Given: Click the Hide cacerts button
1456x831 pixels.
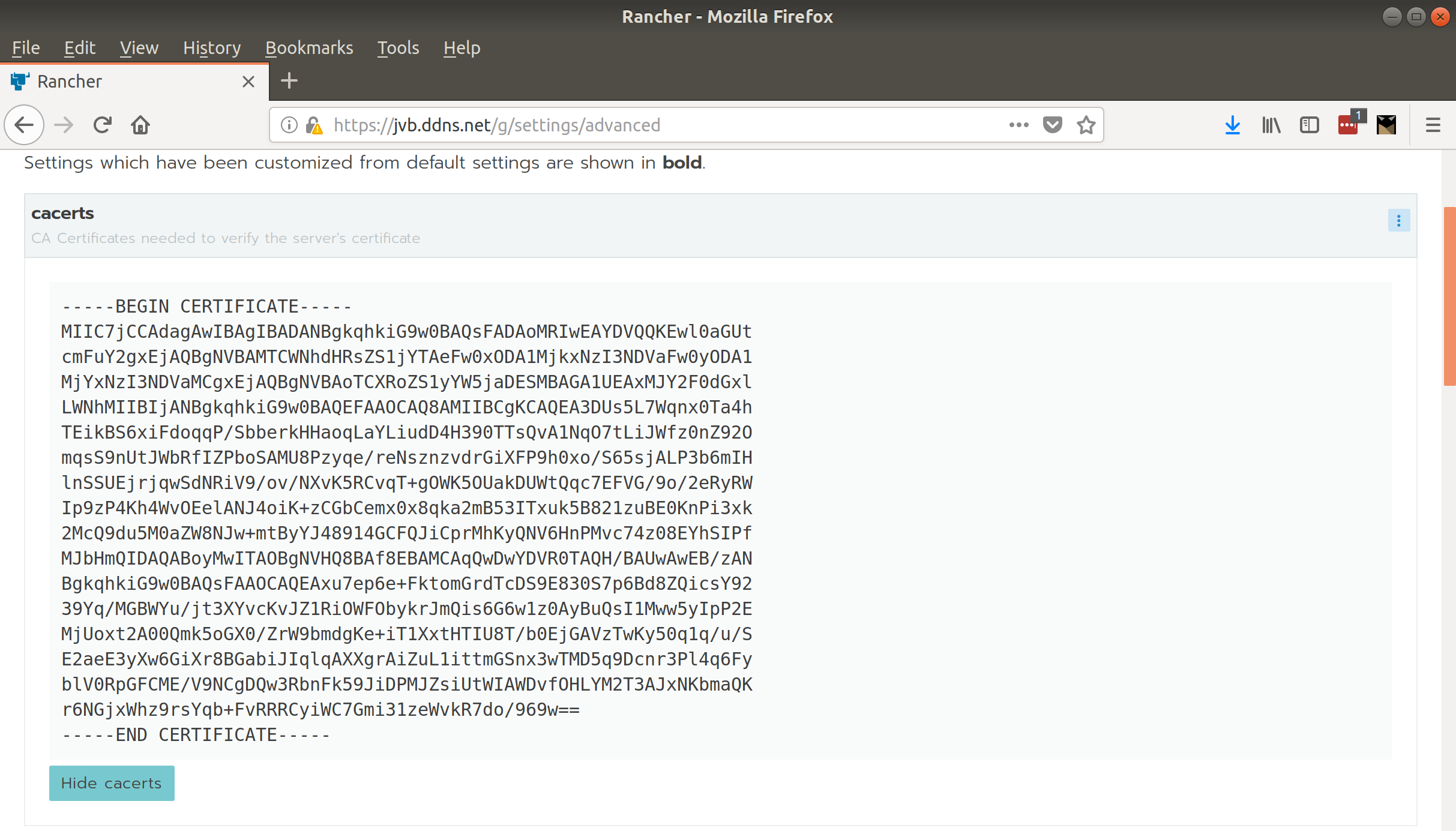Looking at the screenshot, I should [x=112, y=783].
